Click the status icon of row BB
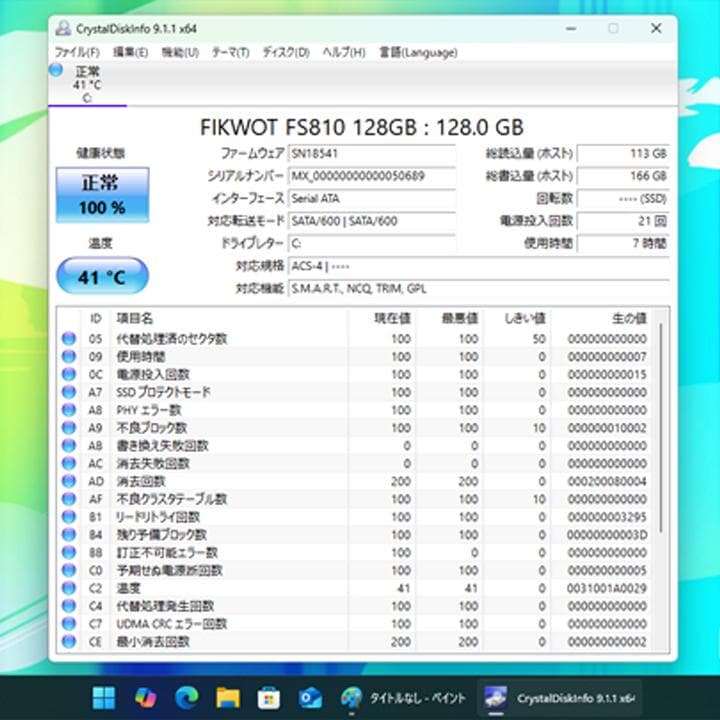720x720 pixels. point(69,552)
